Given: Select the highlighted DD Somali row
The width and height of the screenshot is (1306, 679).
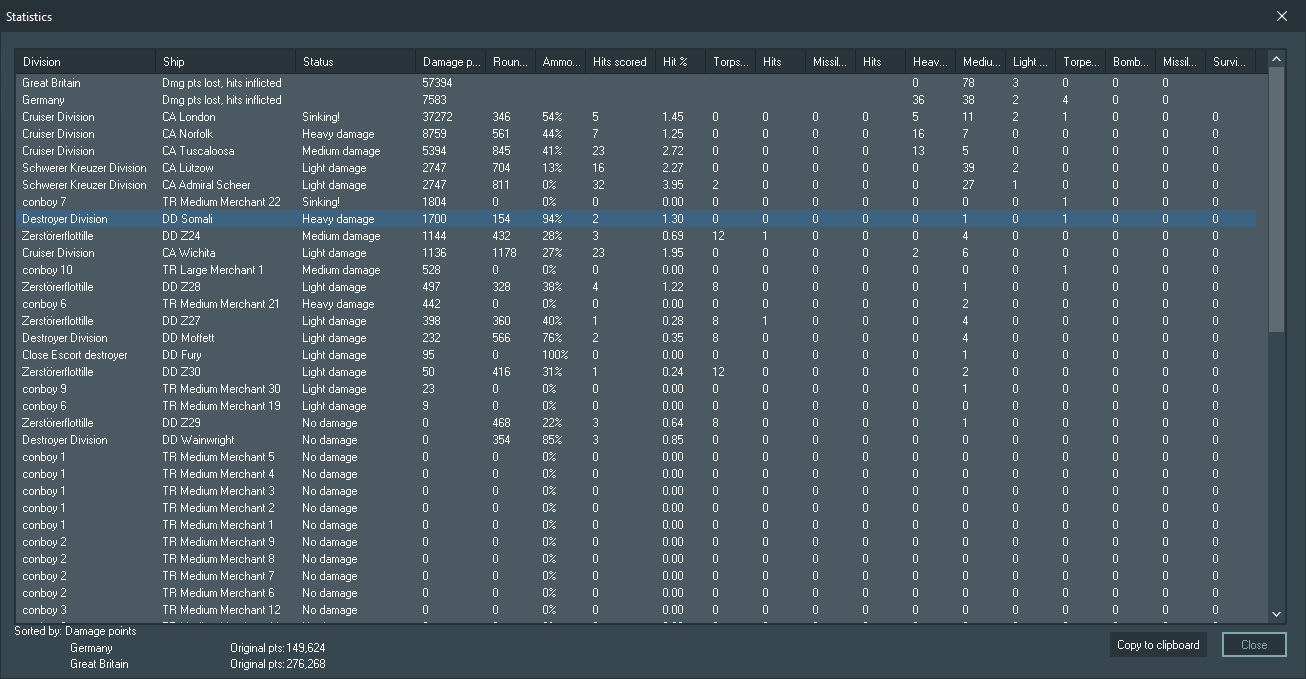Looking at the screenshot, I should tap(636, 219).
